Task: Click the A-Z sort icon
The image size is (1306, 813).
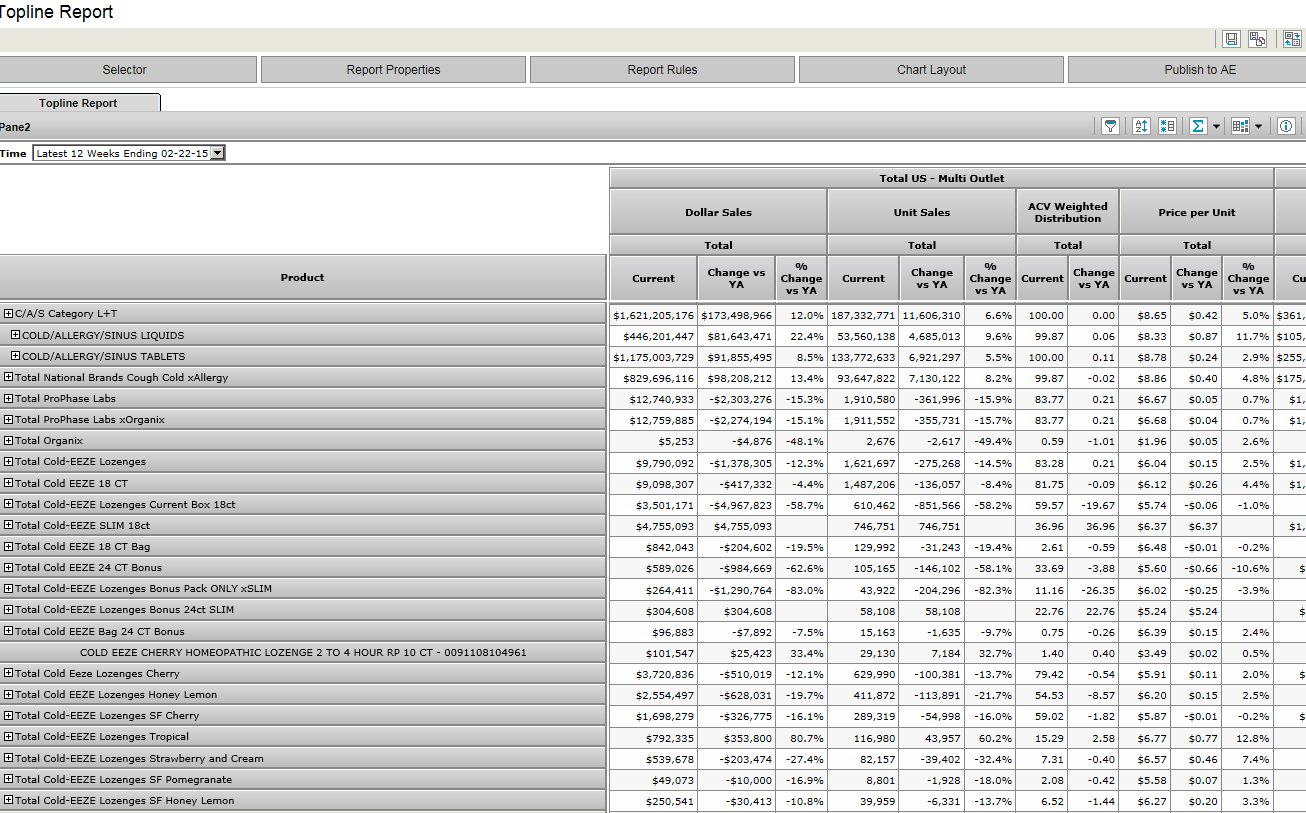Action: [x=1141, y=126]
